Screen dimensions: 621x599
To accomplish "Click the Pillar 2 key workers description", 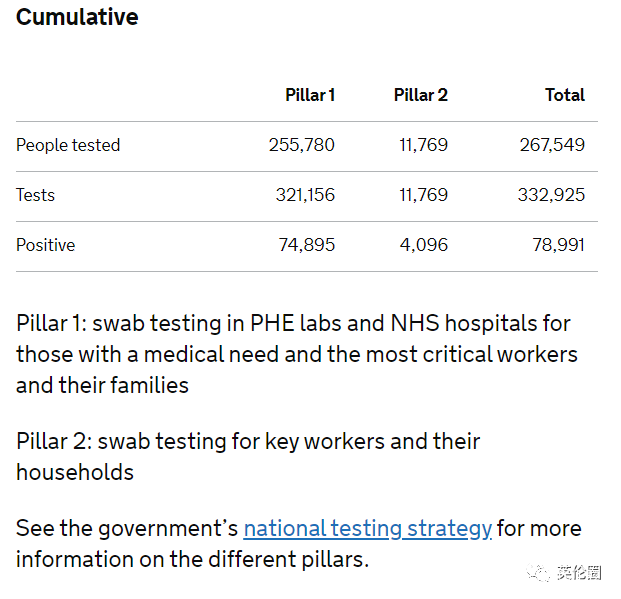I will pos(248,456).
